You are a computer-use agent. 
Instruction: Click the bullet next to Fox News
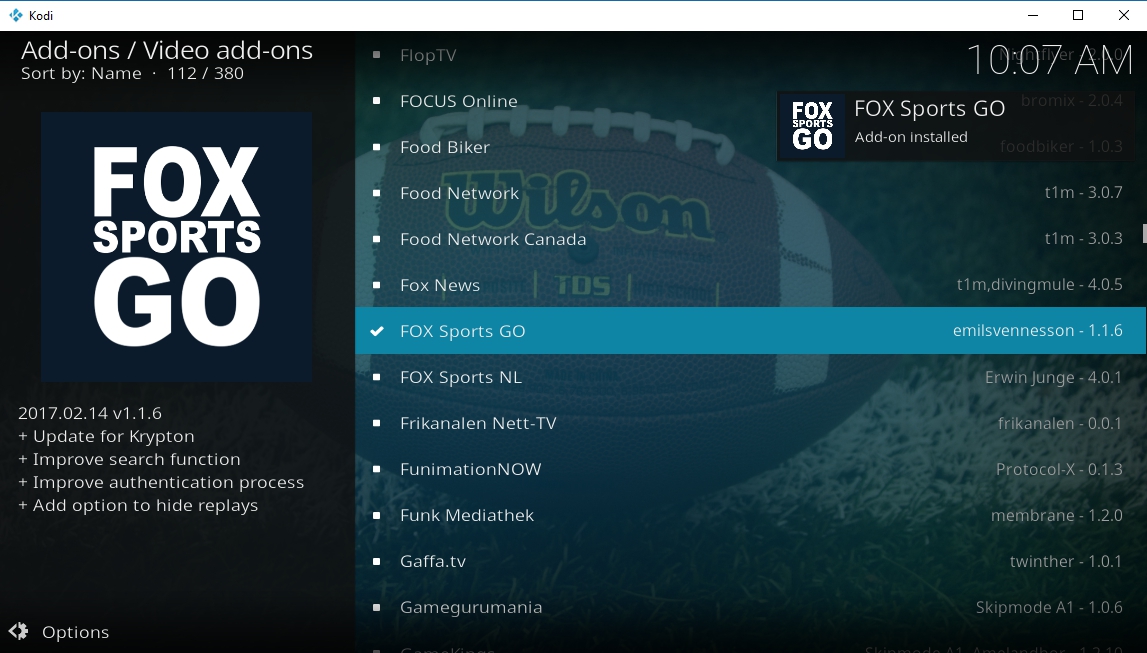coord(377,285)
